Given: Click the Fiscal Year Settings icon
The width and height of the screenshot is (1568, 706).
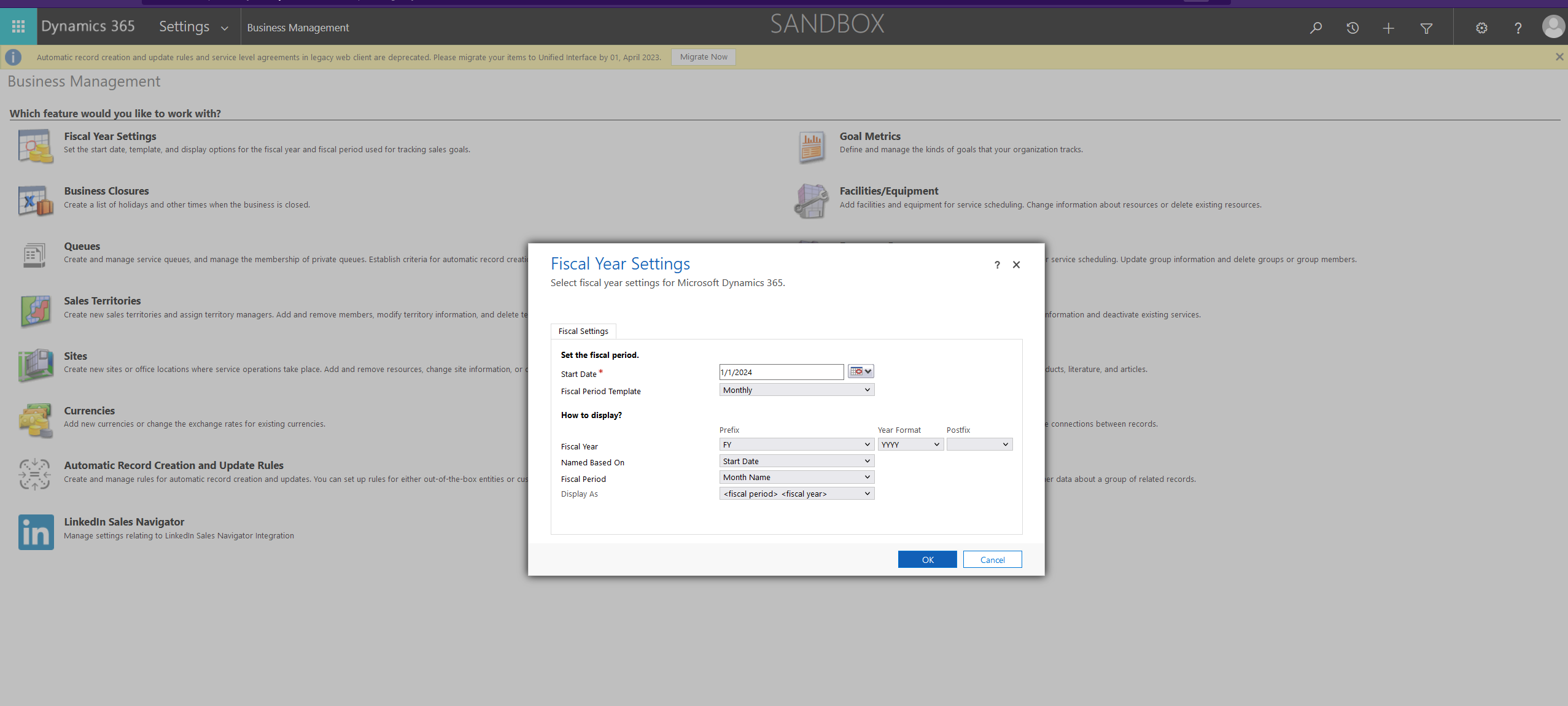Looking at the screenshot, I should (x=36, y=146).
